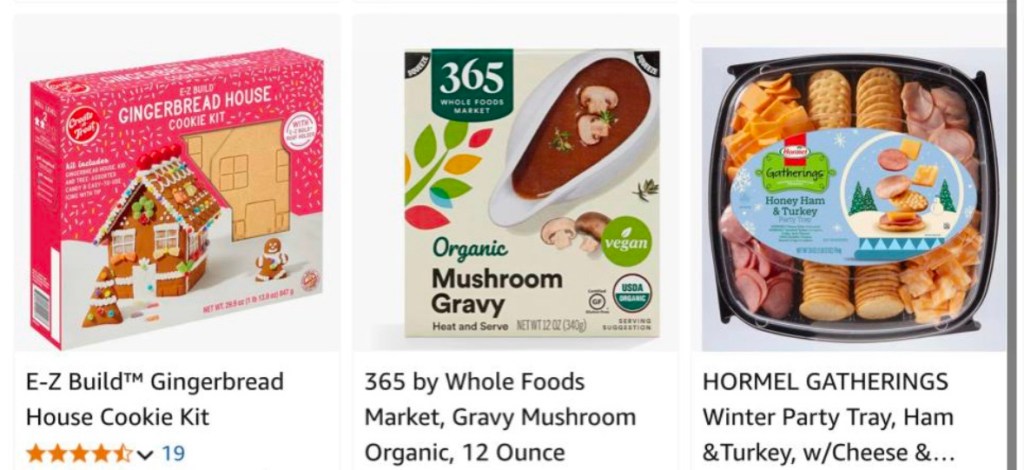Click the orange star rating under Gingerbread kit
The image size is (1024, 470).
click(x=79, y=453)
